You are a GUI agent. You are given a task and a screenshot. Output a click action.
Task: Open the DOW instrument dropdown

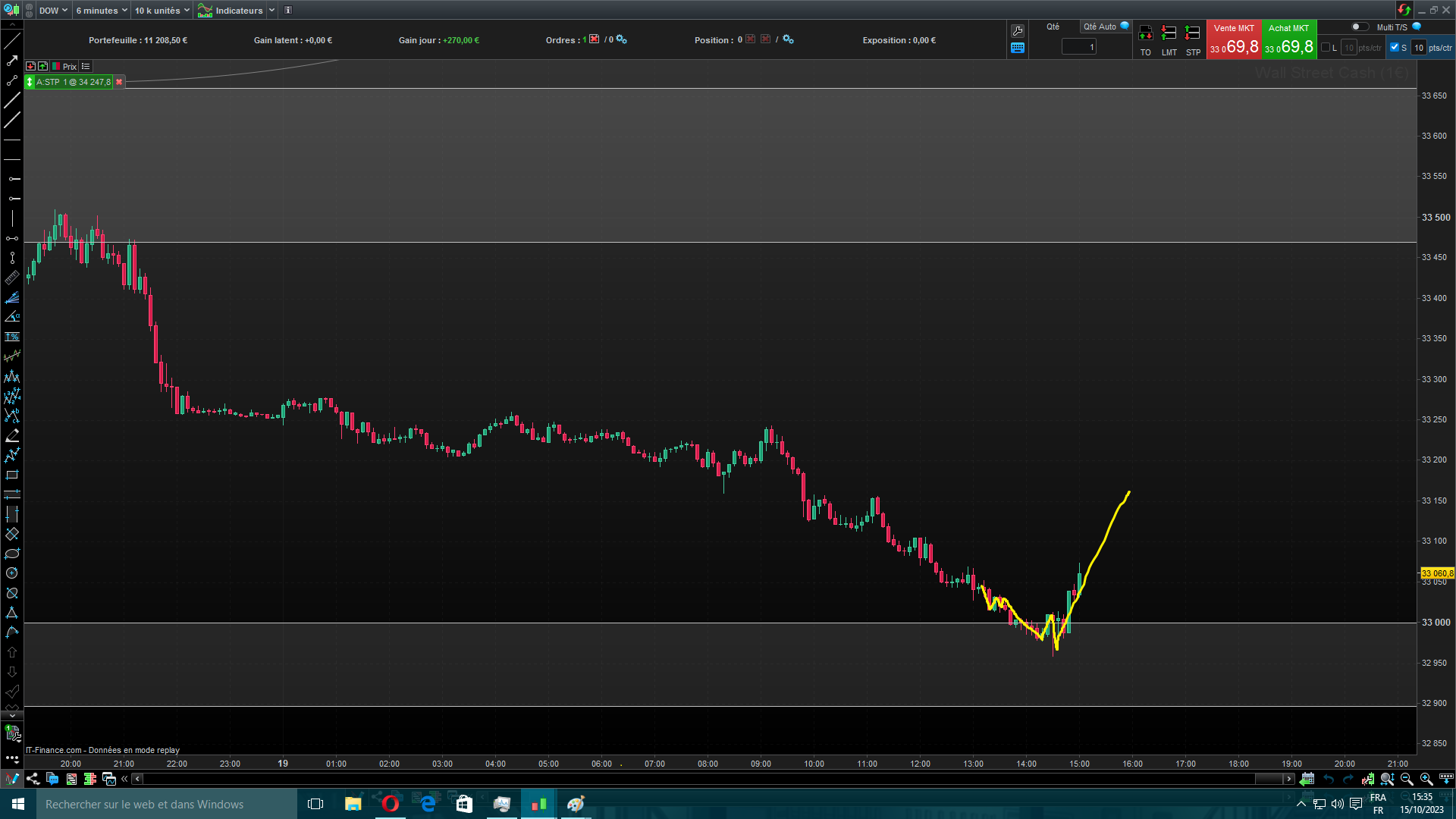pyautogui.click(x=53, y=11)
